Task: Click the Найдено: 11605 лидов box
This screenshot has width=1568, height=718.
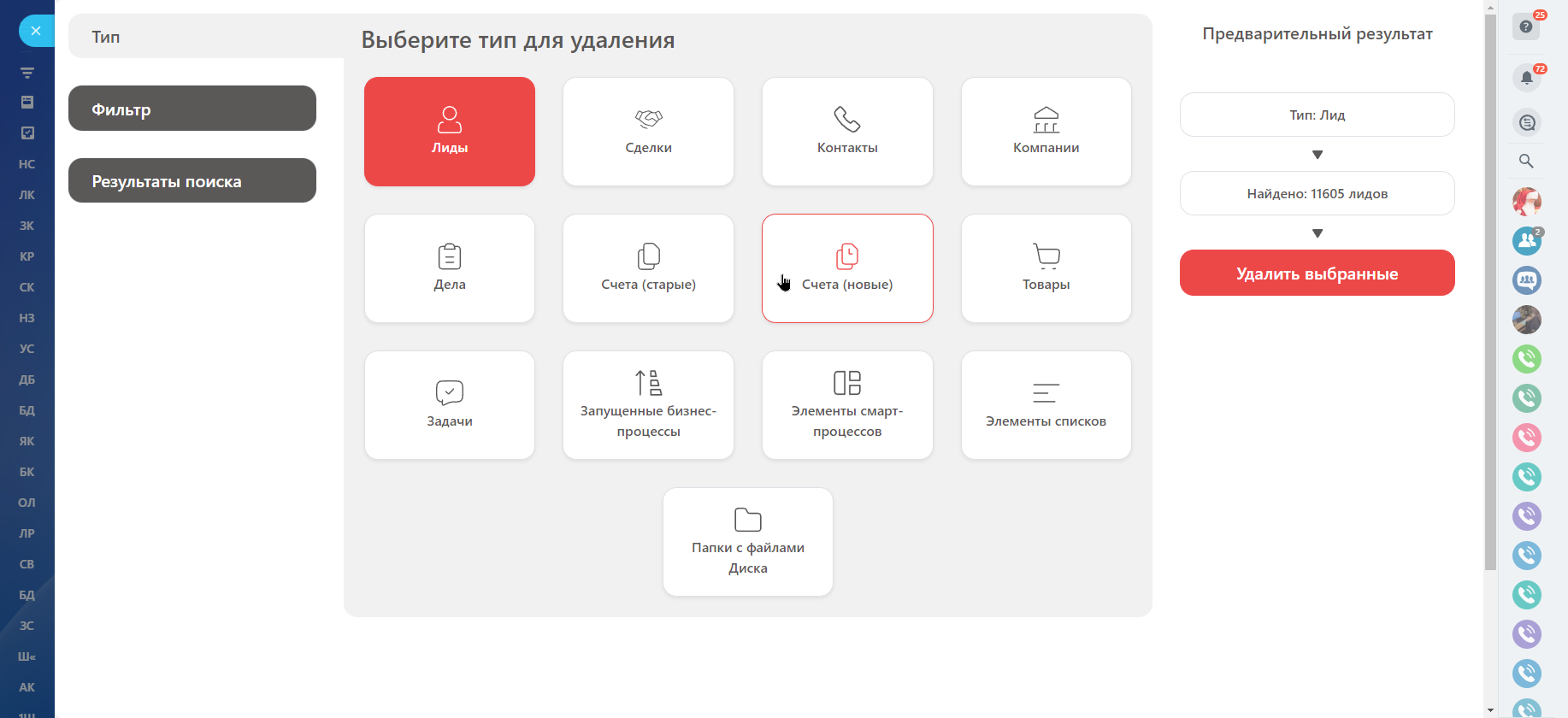Action: [x=1317, y=193]
